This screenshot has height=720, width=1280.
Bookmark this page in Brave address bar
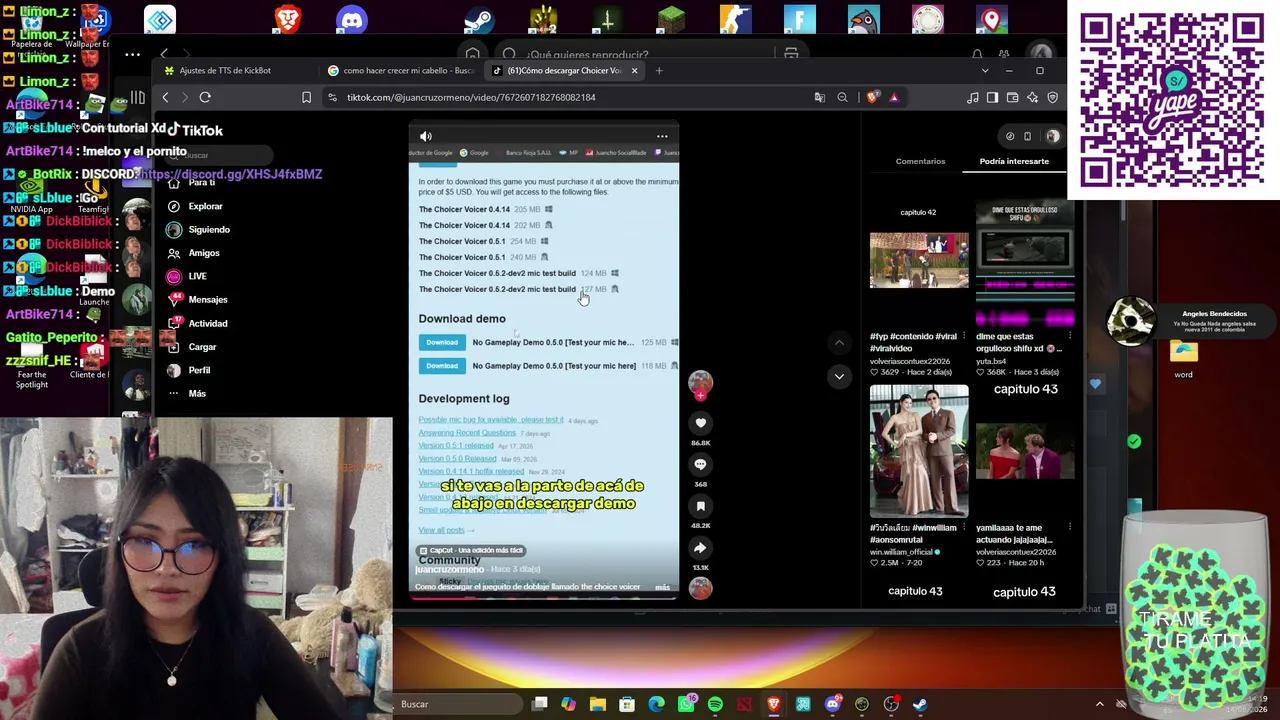(x=306, y=97)
